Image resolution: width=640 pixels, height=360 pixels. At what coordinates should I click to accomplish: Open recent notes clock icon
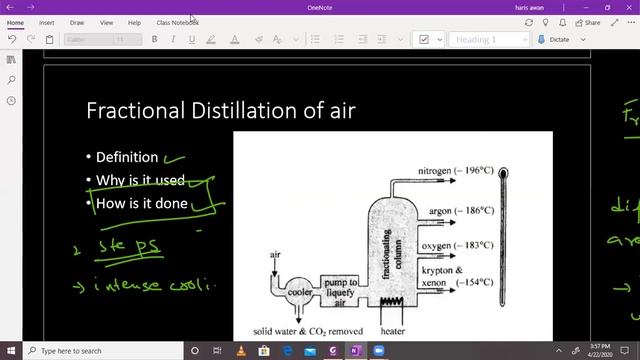coord(11,100)
